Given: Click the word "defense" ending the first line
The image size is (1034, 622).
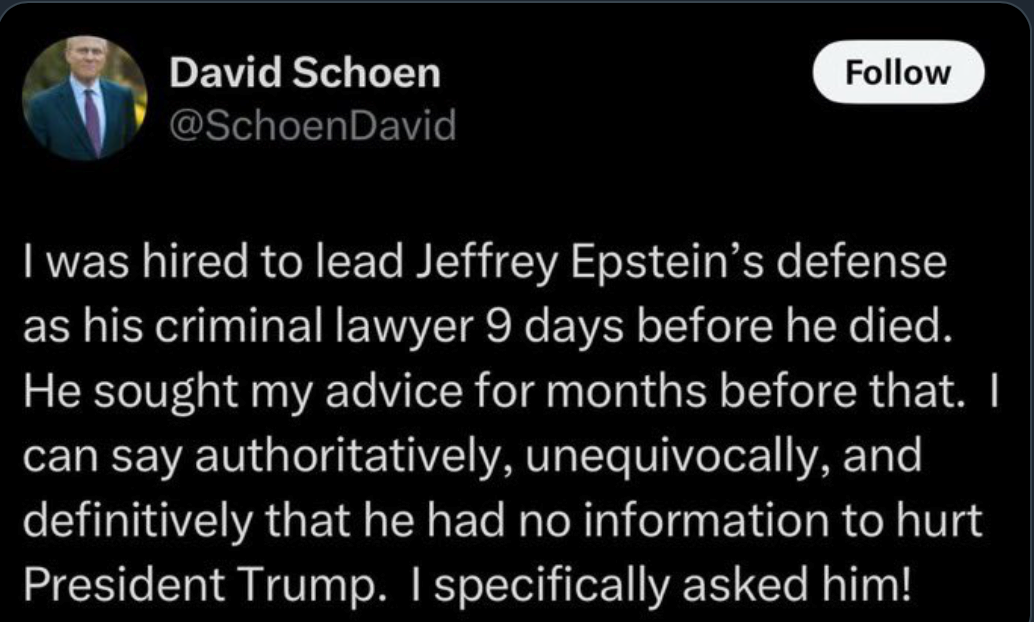Looking at the screenshot, I should pyautogui.click(x=861, y=263).
